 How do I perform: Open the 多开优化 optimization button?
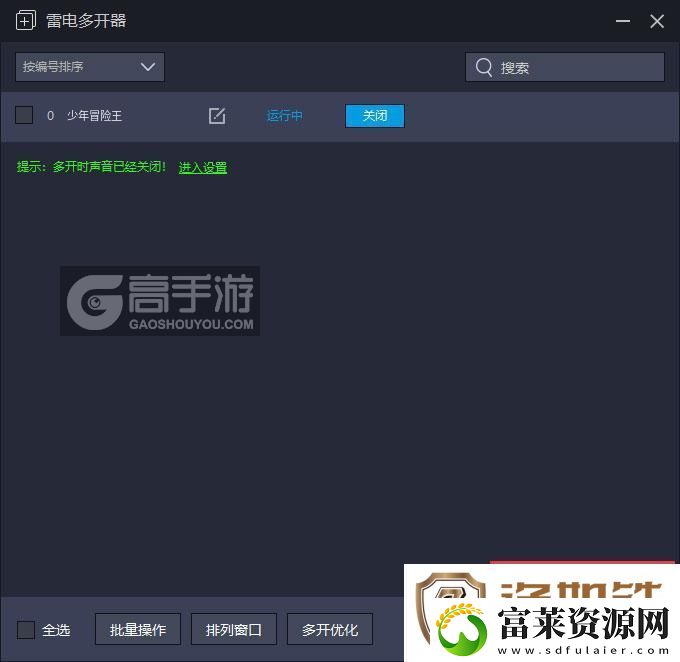click(x=330, y=629)
